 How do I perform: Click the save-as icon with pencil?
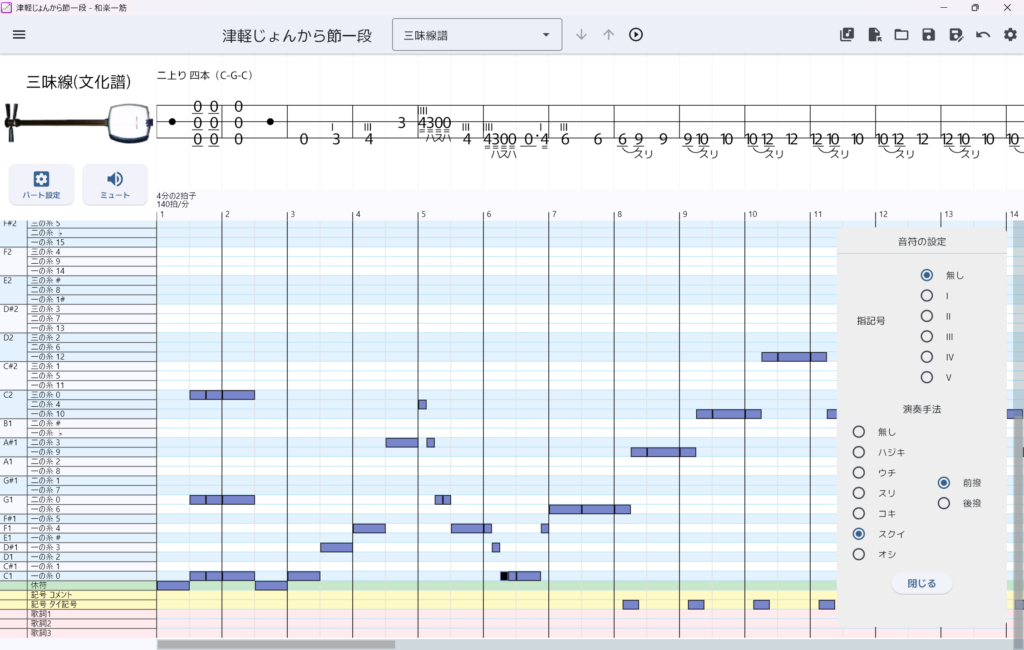tap(955, 35)
